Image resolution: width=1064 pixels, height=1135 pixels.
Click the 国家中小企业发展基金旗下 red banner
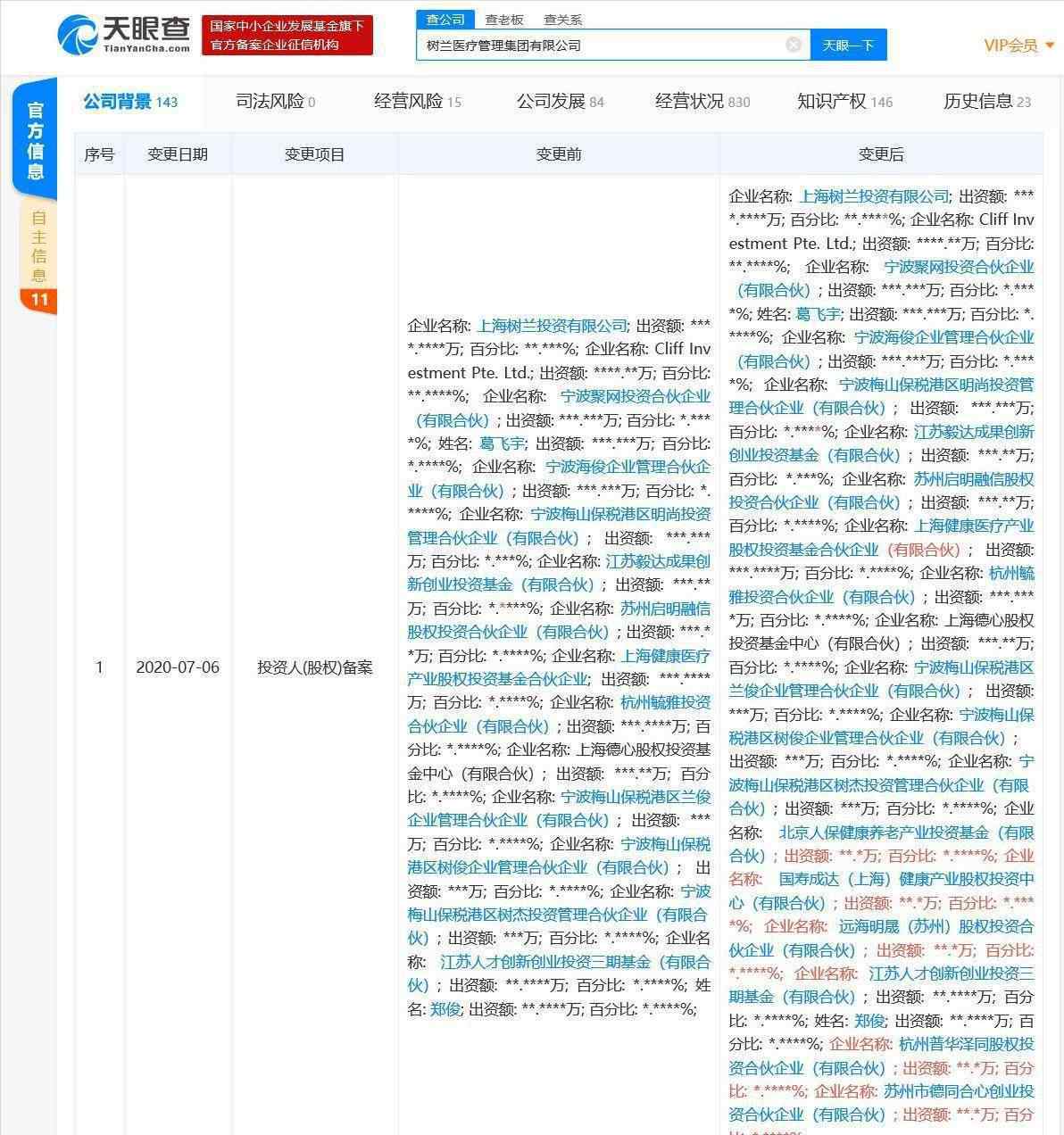pyautogui.click(x=287, y=35)
